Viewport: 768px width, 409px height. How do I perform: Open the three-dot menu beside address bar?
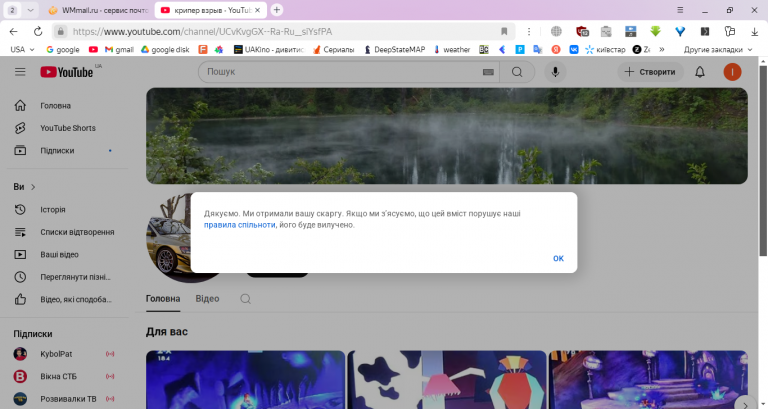[528, 31]
